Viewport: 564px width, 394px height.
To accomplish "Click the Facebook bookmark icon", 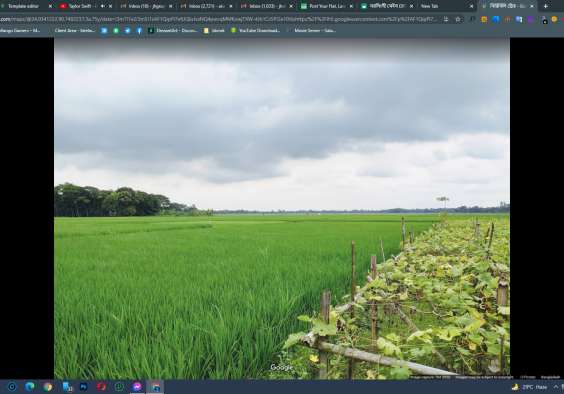I will coord(139,31).
